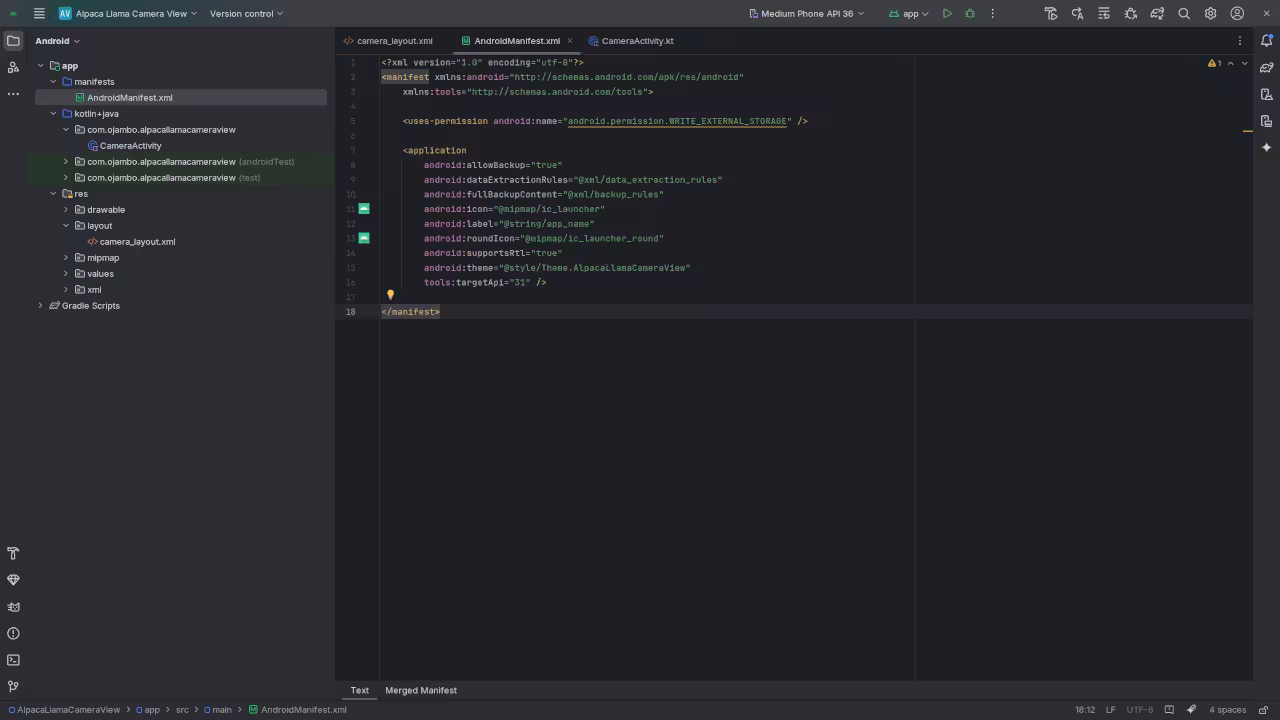
Task: Open the Running Devices tool window
Action: click(1266, 121)
